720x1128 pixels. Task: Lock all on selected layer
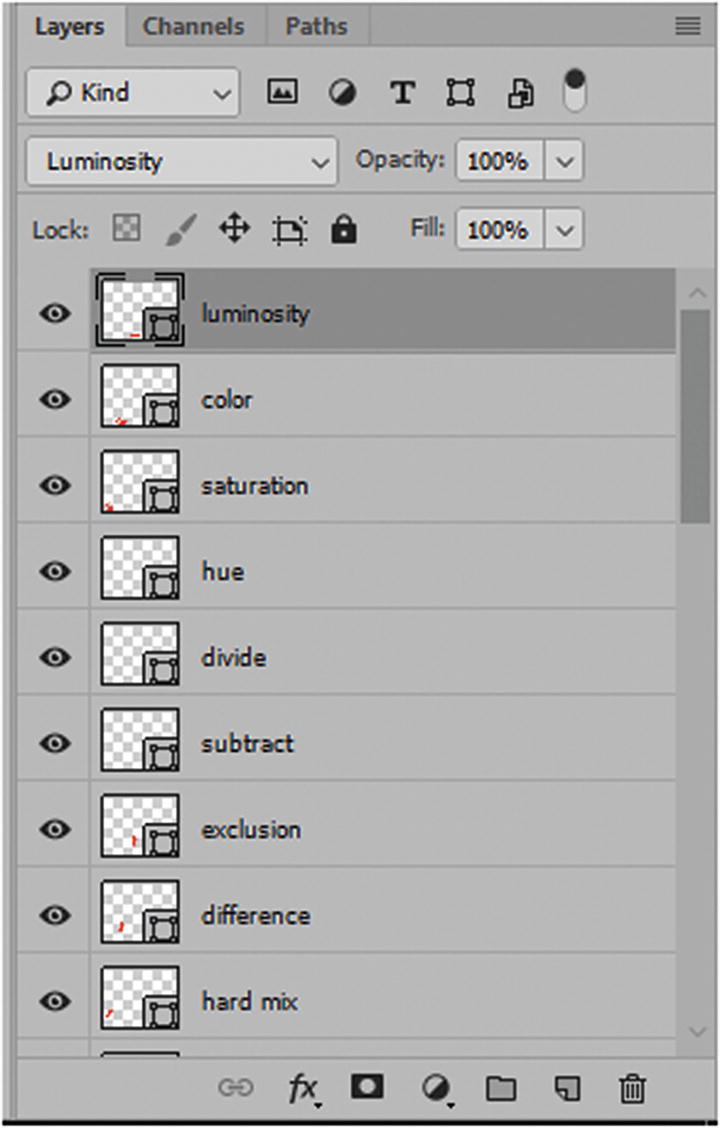point(344,231)
